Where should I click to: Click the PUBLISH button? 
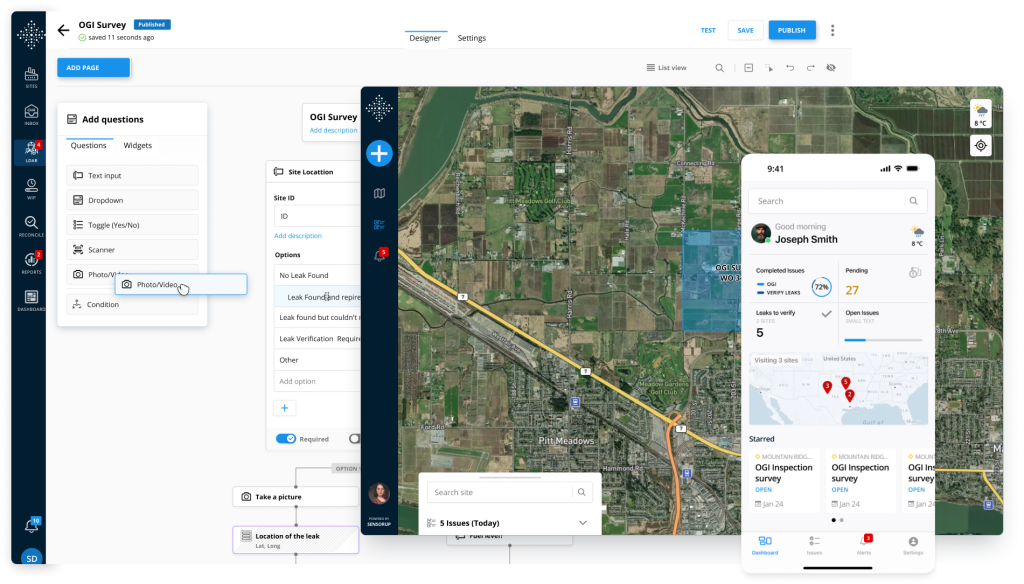(x=792, y=30)
